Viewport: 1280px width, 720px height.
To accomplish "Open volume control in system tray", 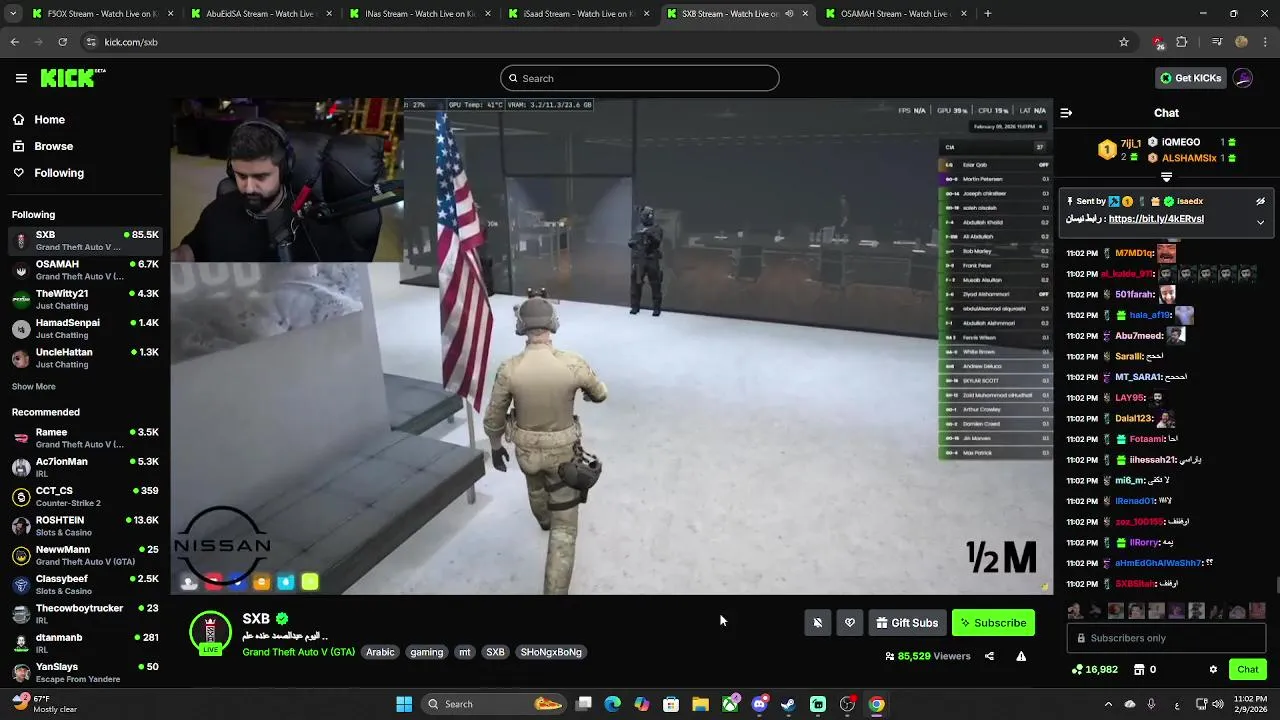I will (1219, 704).
